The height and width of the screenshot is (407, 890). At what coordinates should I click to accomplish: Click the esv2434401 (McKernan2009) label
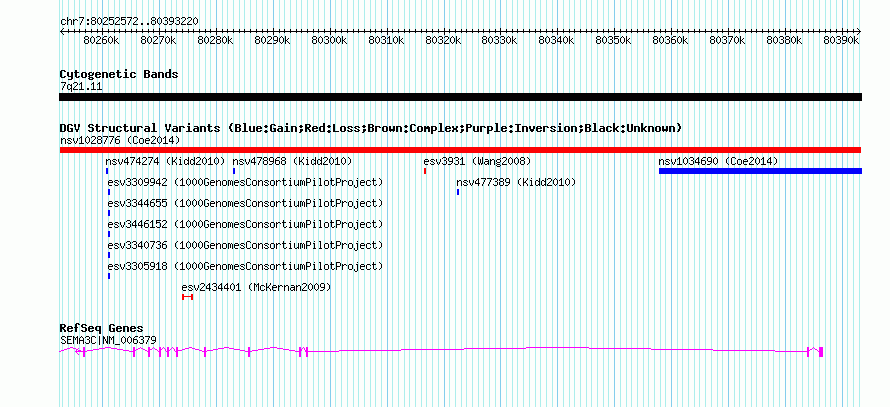[256, 287]
